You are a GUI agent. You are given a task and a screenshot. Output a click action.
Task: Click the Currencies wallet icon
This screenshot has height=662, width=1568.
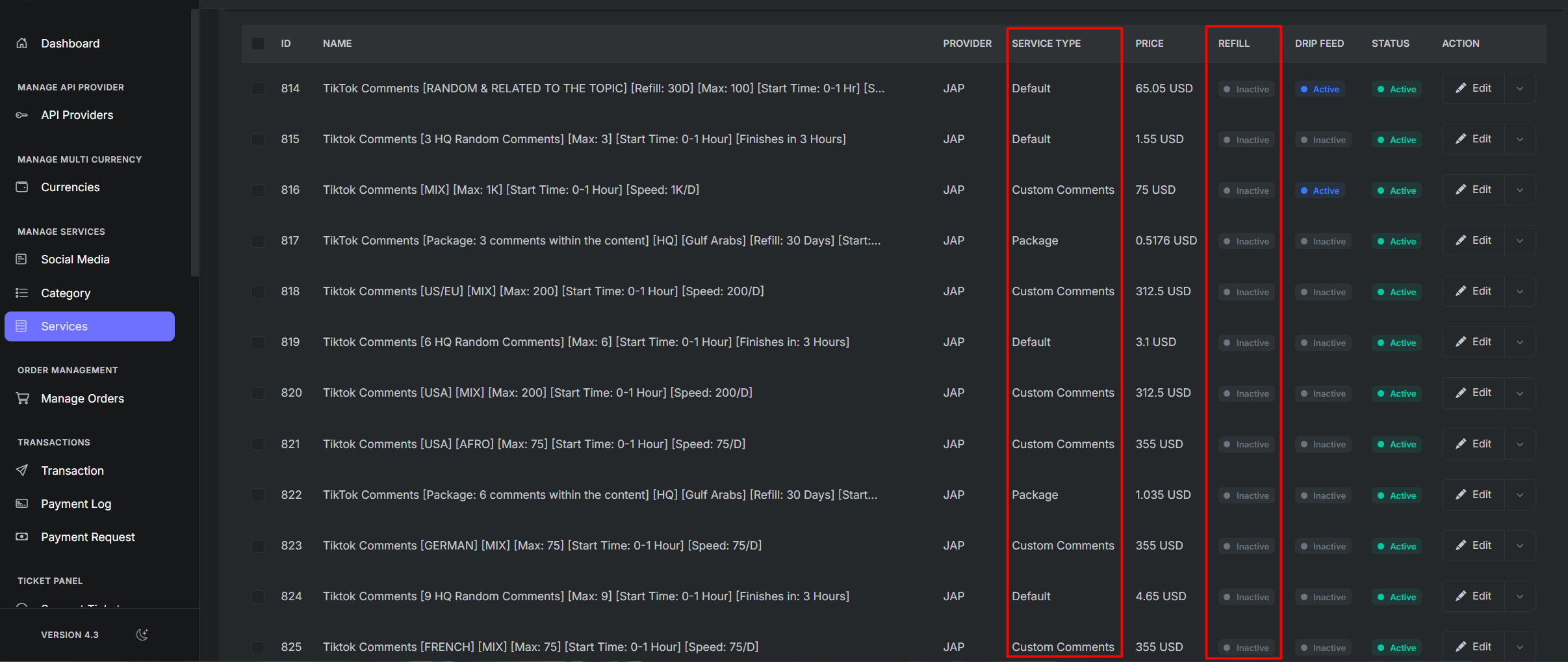(x=22, y=187)
